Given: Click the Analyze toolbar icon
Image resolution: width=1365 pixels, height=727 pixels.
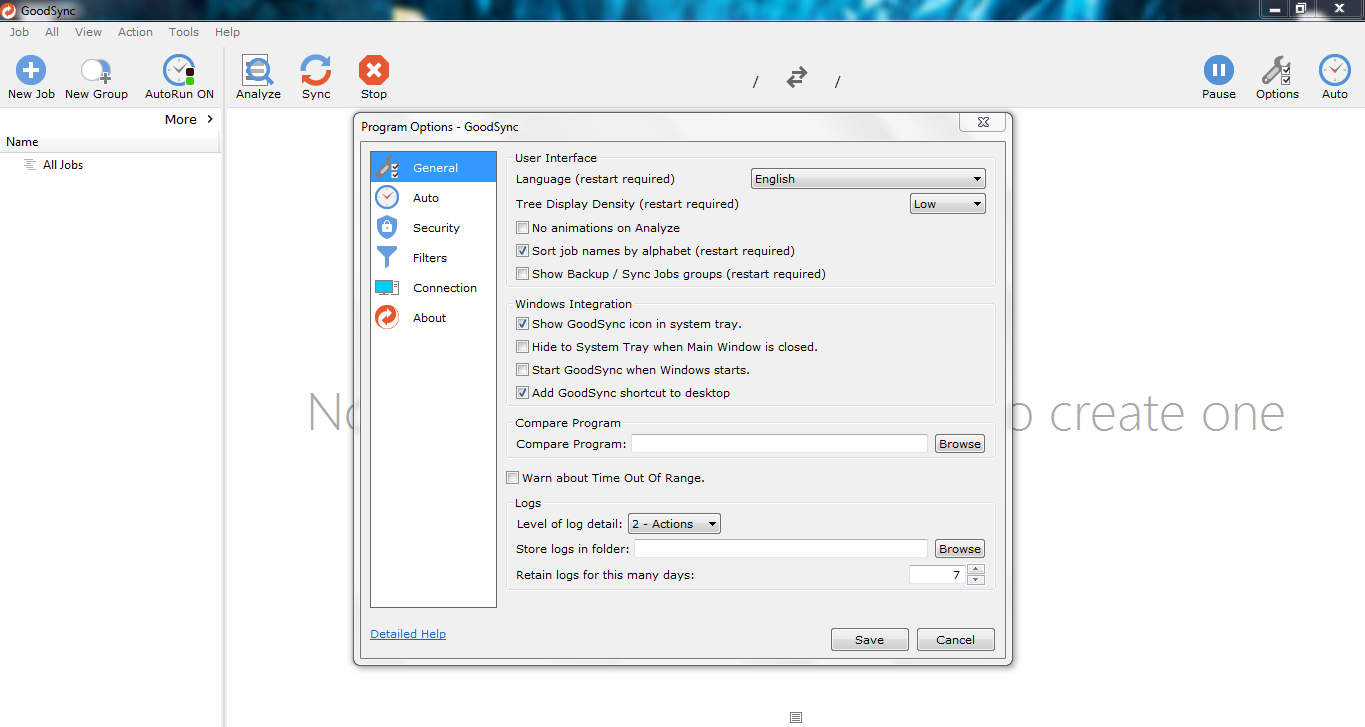Looking at the screenshot, I should click(x=258, y=71).
